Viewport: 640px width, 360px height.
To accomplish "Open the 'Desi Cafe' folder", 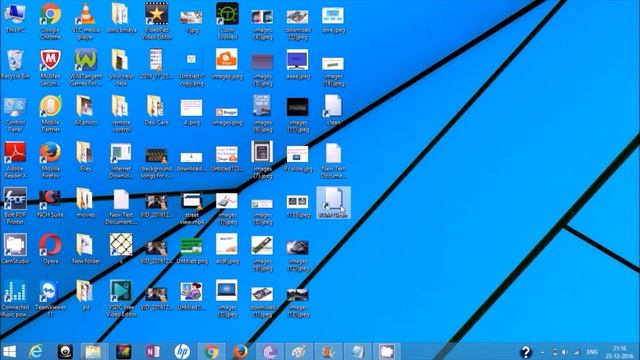I will point(156,110).
